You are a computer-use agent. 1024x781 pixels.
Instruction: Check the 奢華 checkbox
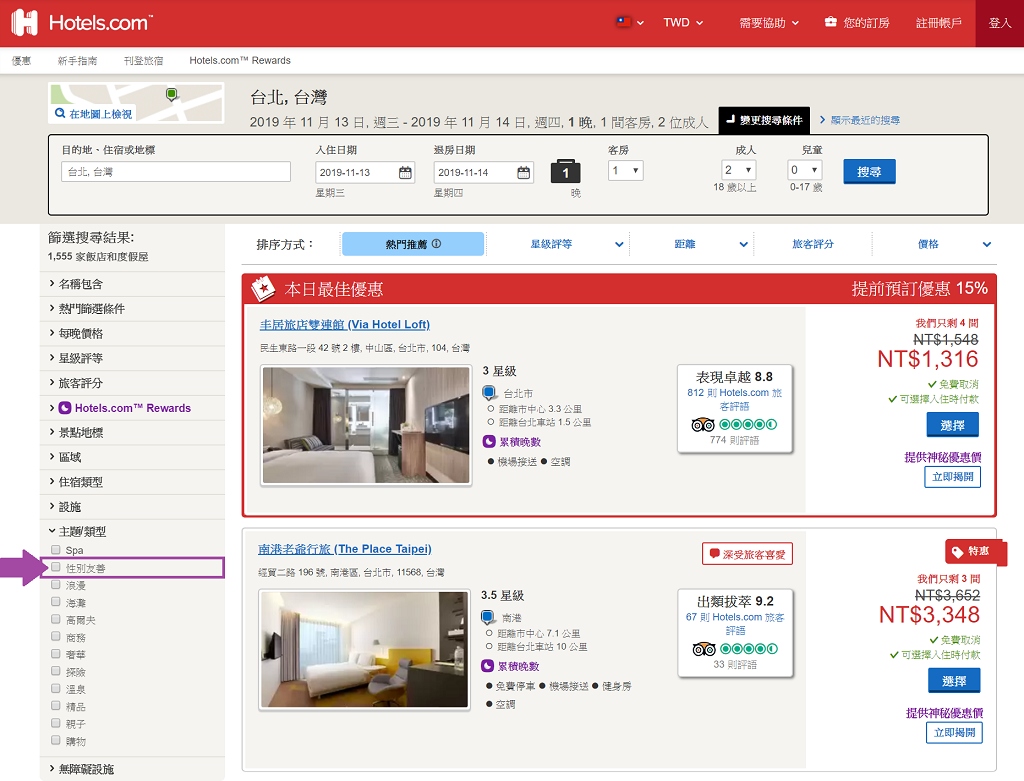click(x=56, y=654)
